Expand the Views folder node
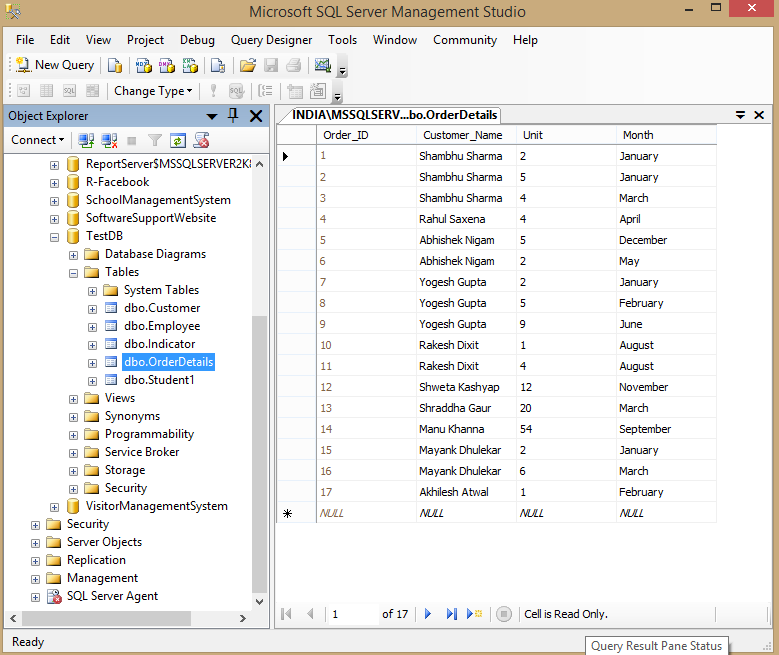The height and width of the screenshot is (655, 779). tap(74, 398)
